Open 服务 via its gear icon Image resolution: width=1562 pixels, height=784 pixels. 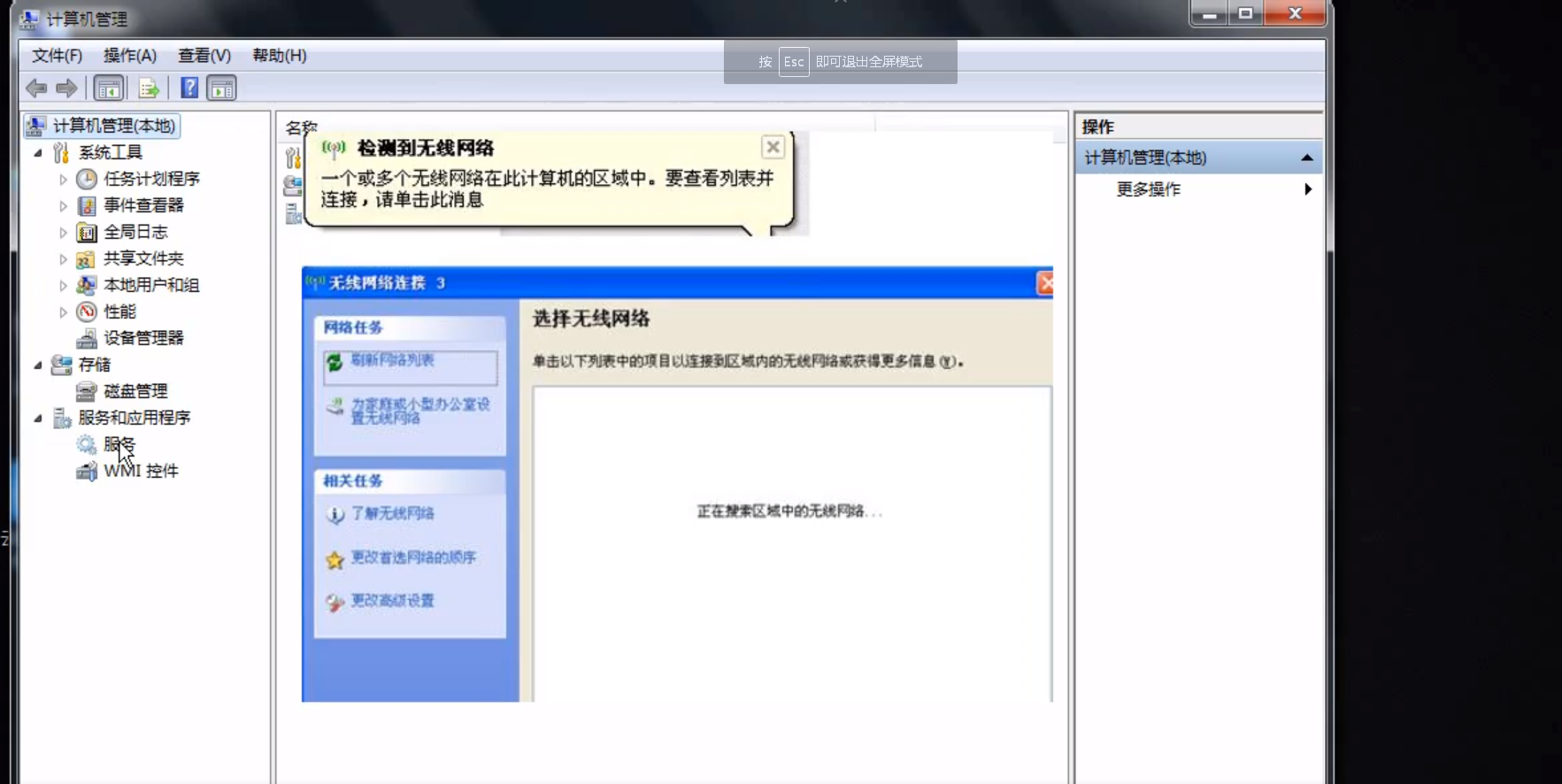[x=87, y=444]
